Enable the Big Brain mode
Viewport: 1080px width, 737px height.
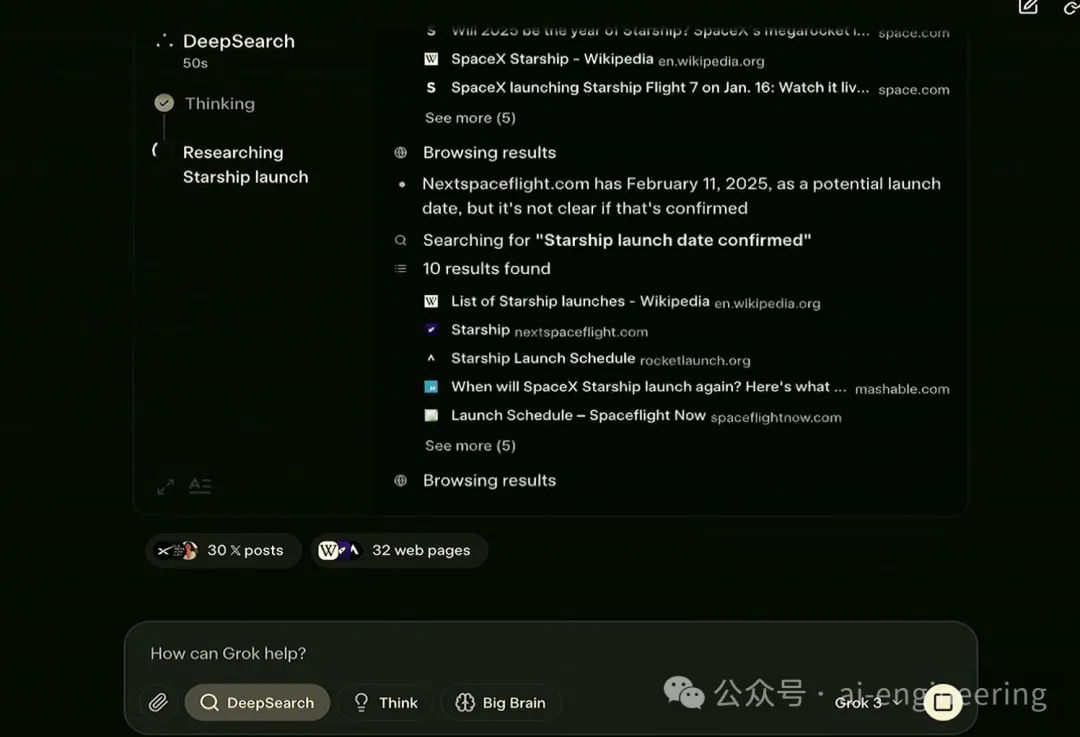[501, 703]
